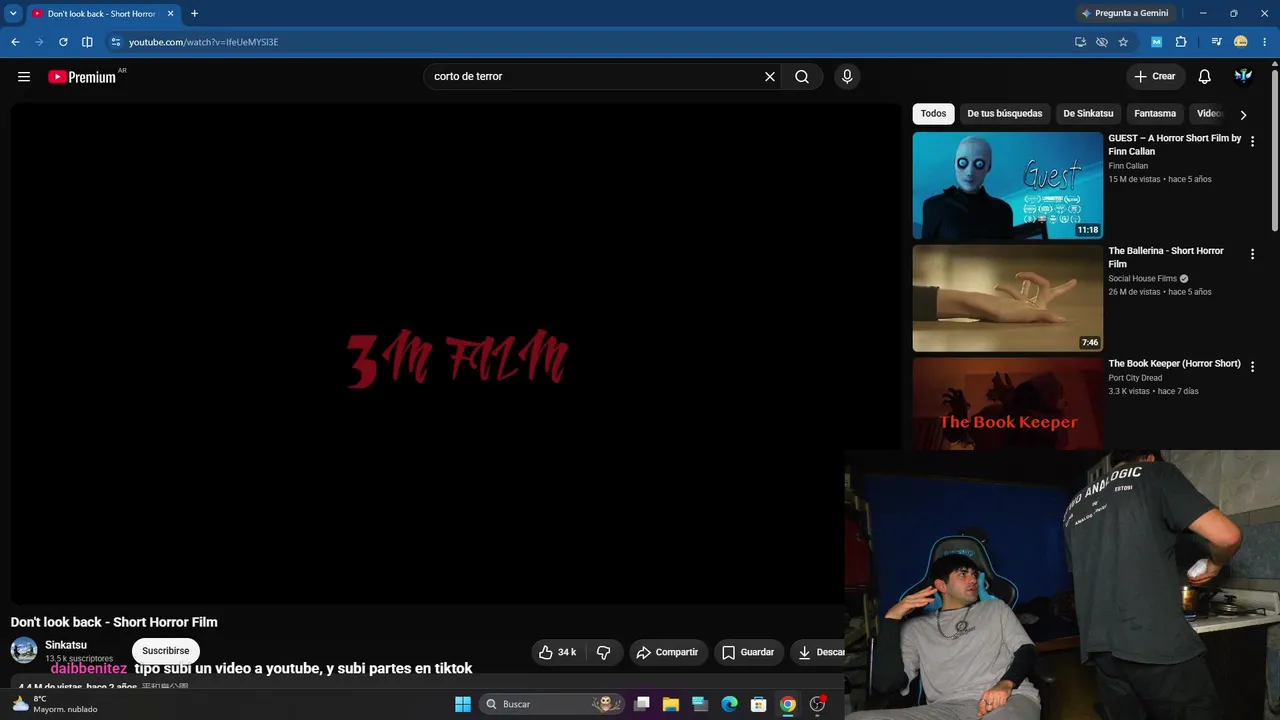Visit the Social House Films channel
The image size is (1280, 720).
coord(1142,279)
